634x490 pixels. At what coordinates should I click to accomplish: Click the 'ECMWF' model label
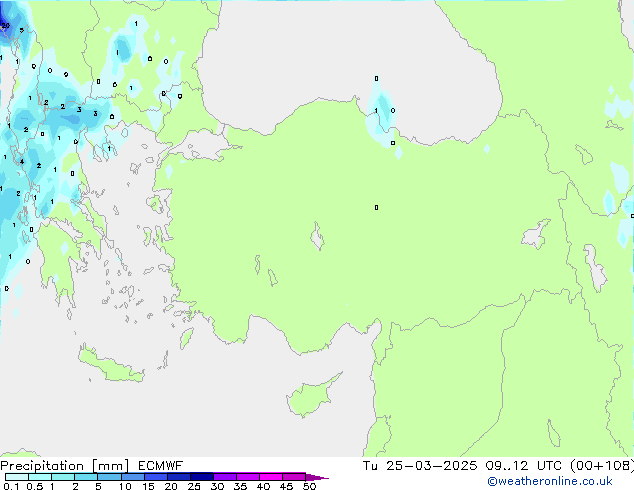click(x=161, y=466)
